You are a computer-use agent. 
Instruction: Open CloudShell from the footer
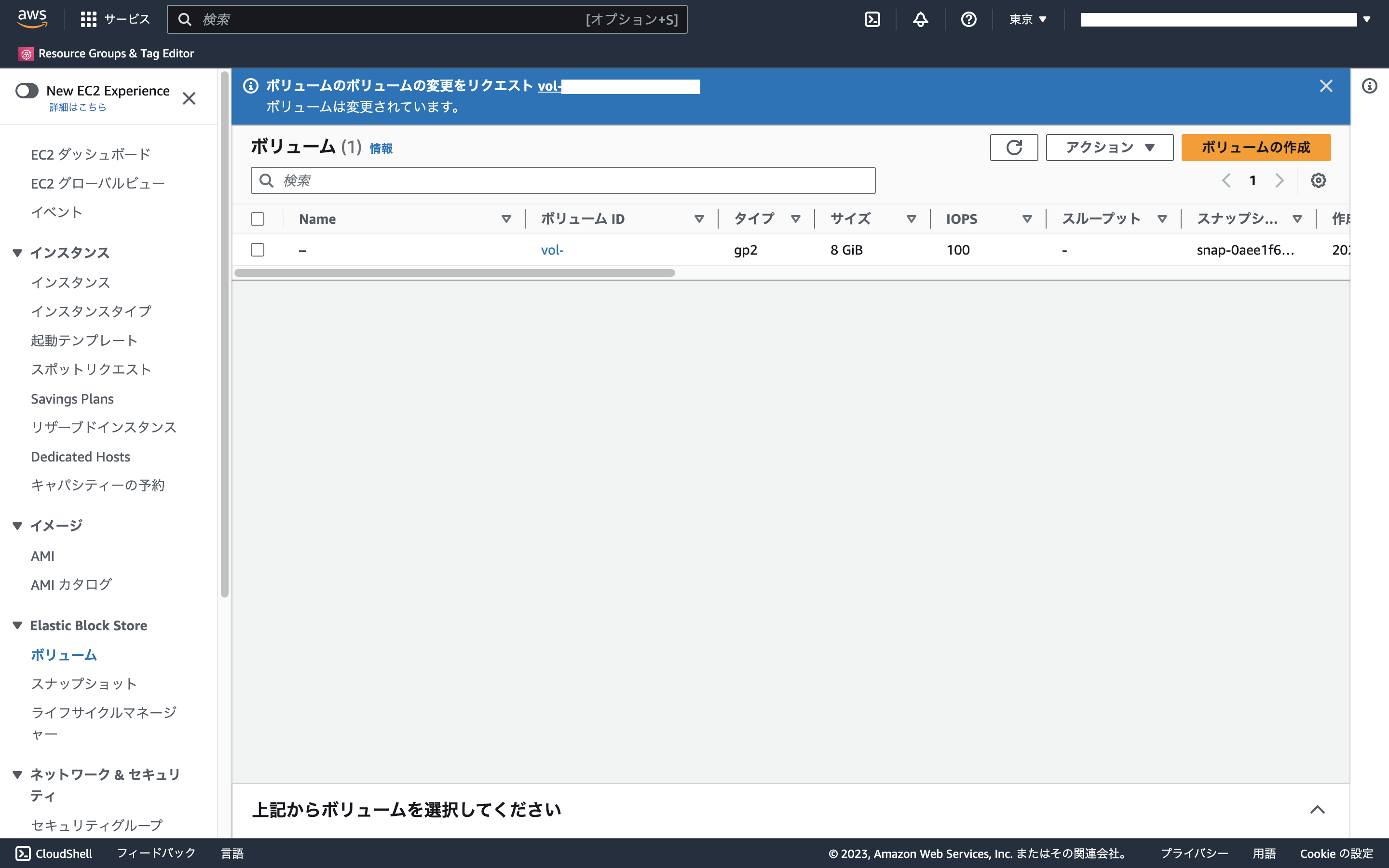coord(52,854)
